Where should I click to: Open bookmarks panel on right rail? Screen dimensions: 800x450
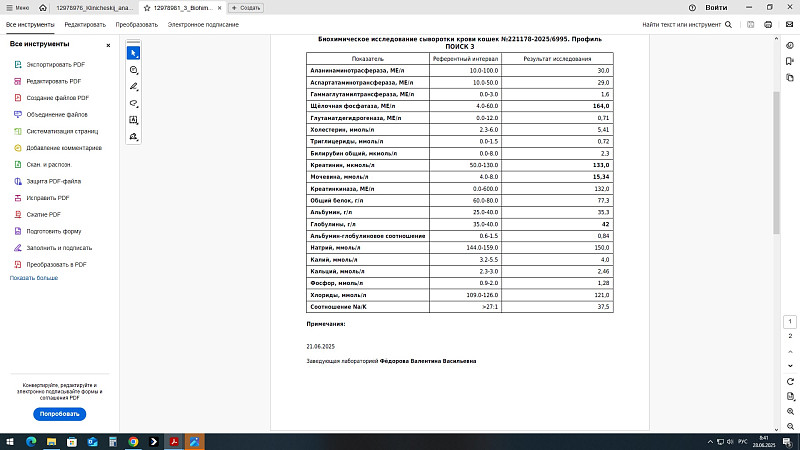(x=790, y=61)
